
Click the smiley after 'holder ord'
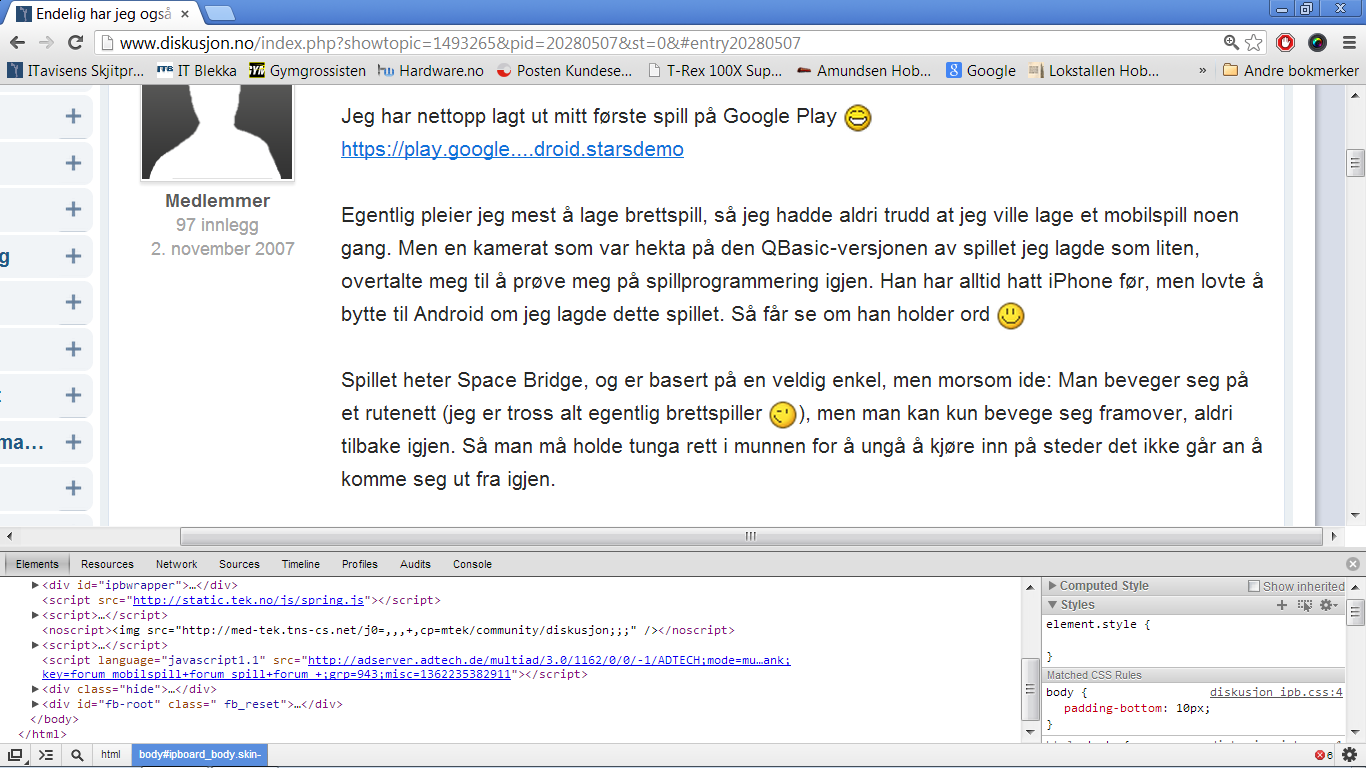click(1011, 316)
